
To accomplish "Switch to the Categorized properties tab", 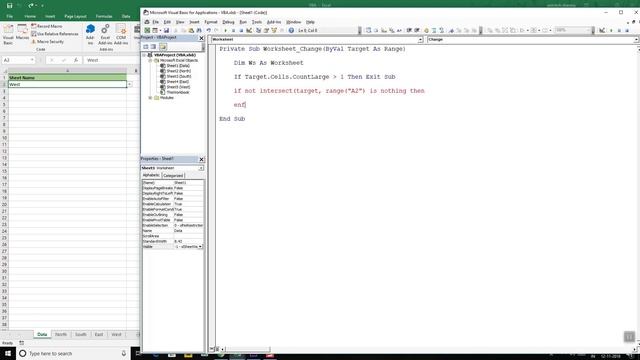I will [173, 176].
